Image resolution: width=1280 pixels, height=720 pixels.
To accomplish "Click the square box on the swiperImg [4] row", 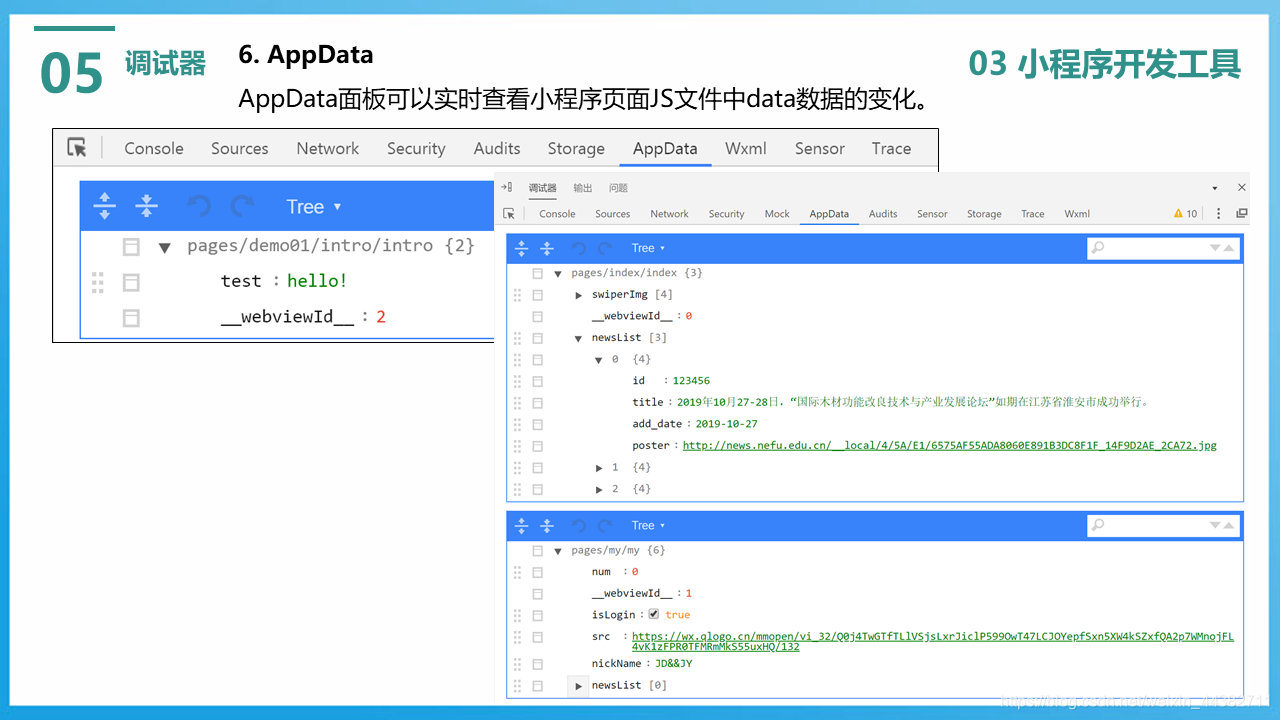I will pyautogui.click(x=537, y=295).
